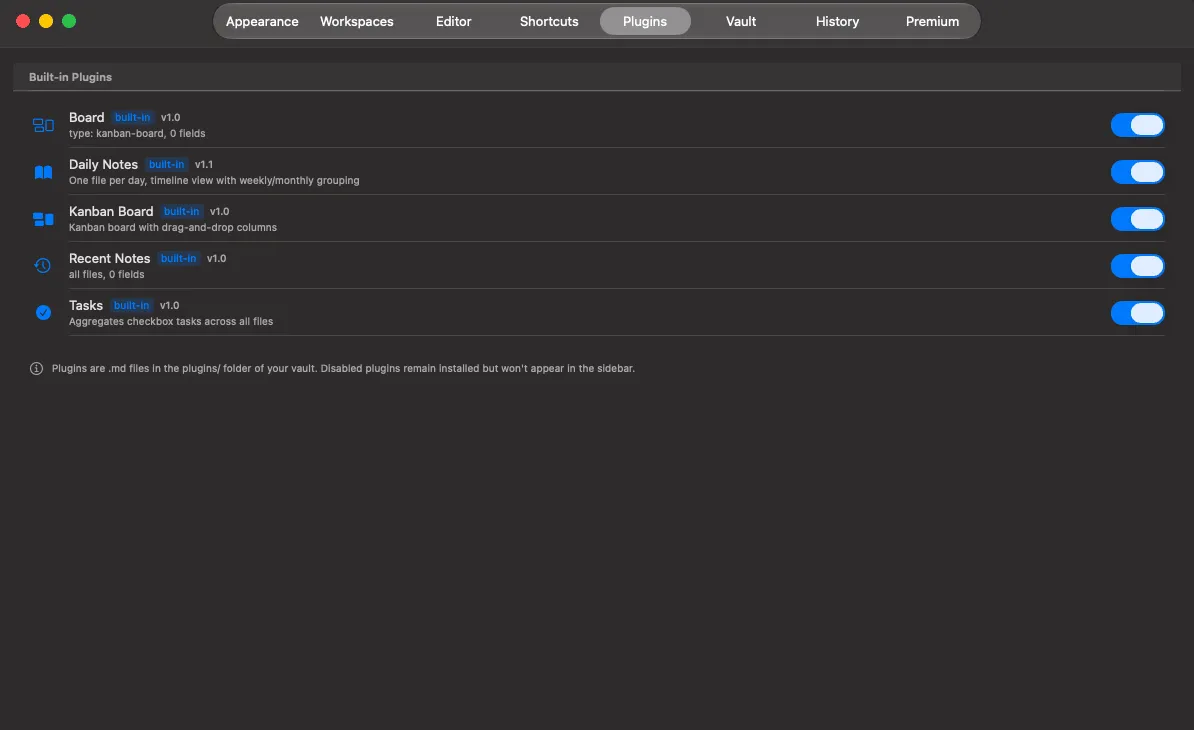Click 'Kanban board with drag-and-drop columns' text
The image size is (1194, 730).
pos(173,228)
